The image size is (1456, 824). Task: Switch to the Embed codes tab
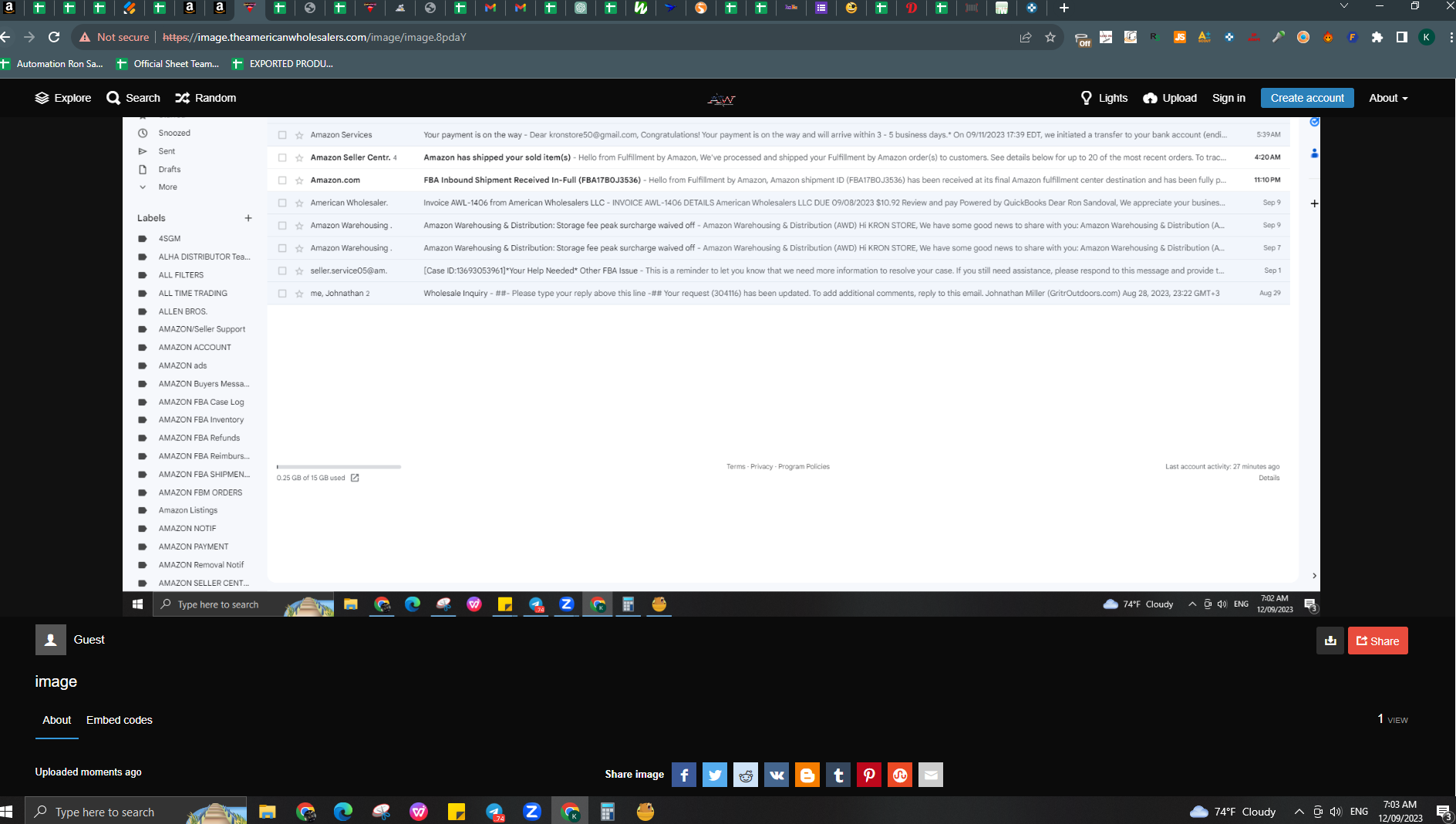click(x=120, y=720)
